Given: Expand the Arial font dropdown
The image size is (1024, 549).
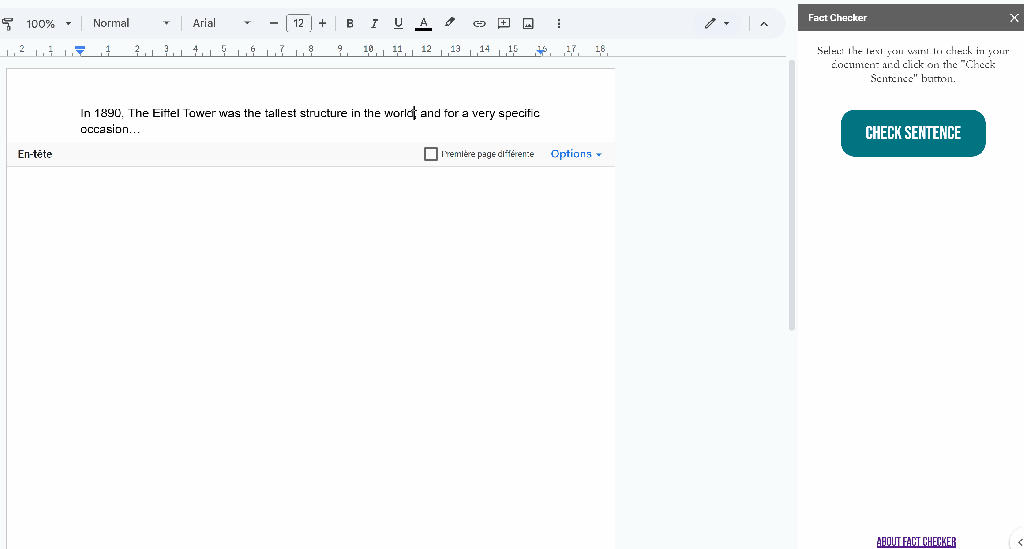Looking at the screenshot, I should tap(221, 23).
